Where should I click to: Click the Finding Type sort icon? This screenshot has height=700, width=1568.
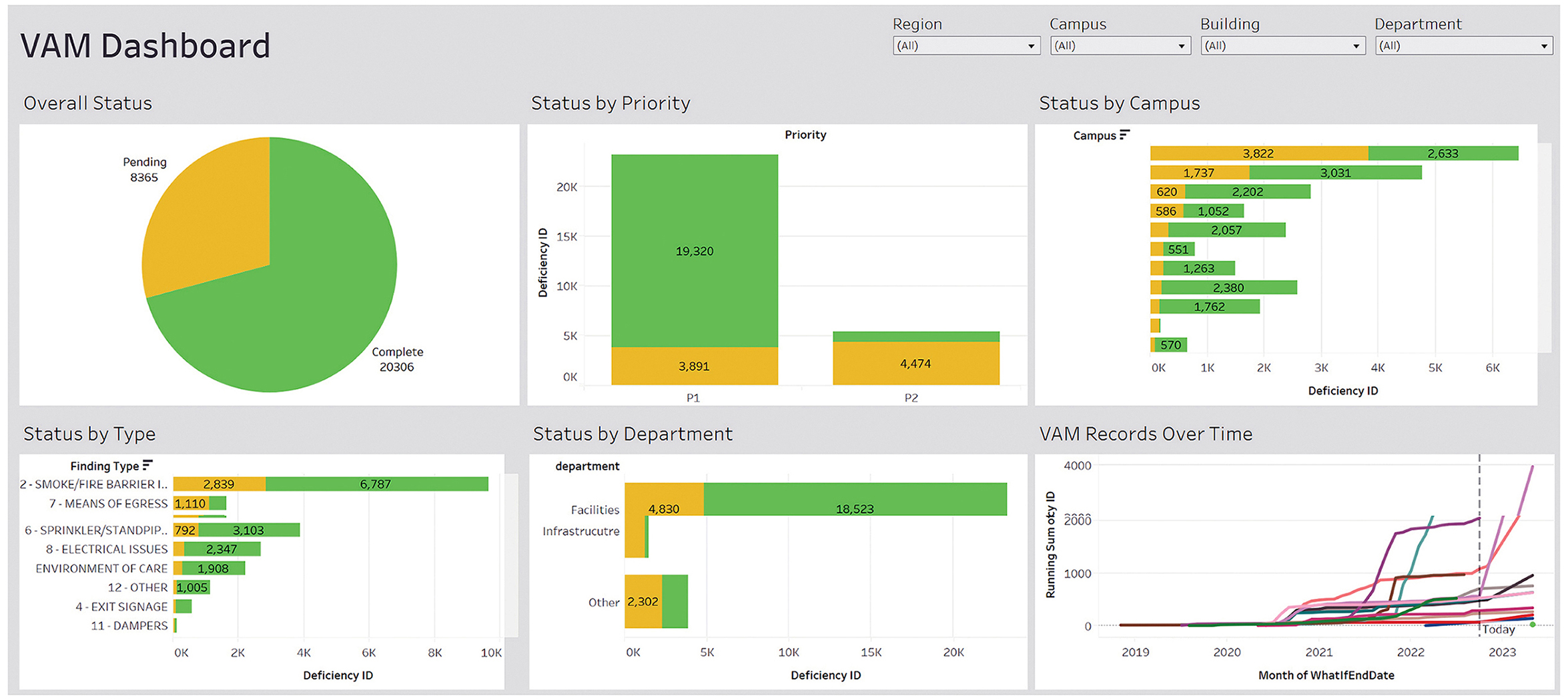pyautogui.click(x=147, y=465)
